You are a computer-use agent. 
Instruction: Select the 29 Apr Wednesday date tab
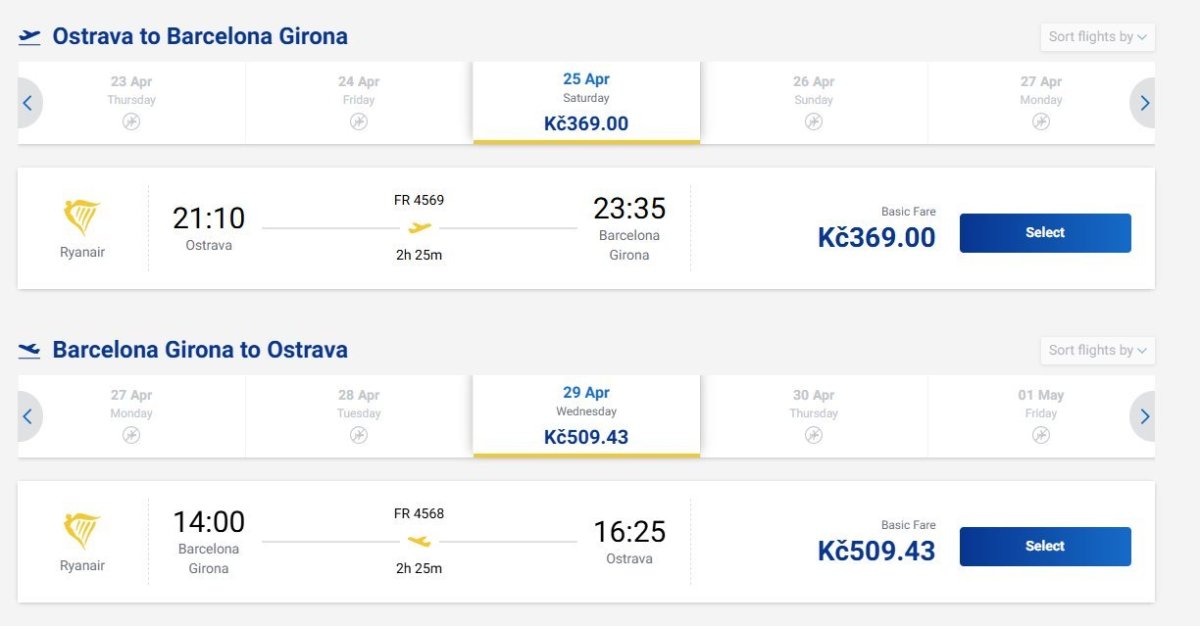pyautogui.click(x=586, y=415)
